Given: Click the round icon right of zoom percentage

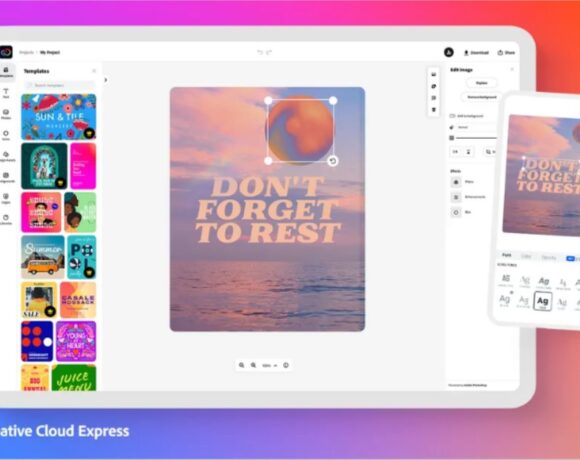Looking at the screenshot, I should tap(286, 365).
